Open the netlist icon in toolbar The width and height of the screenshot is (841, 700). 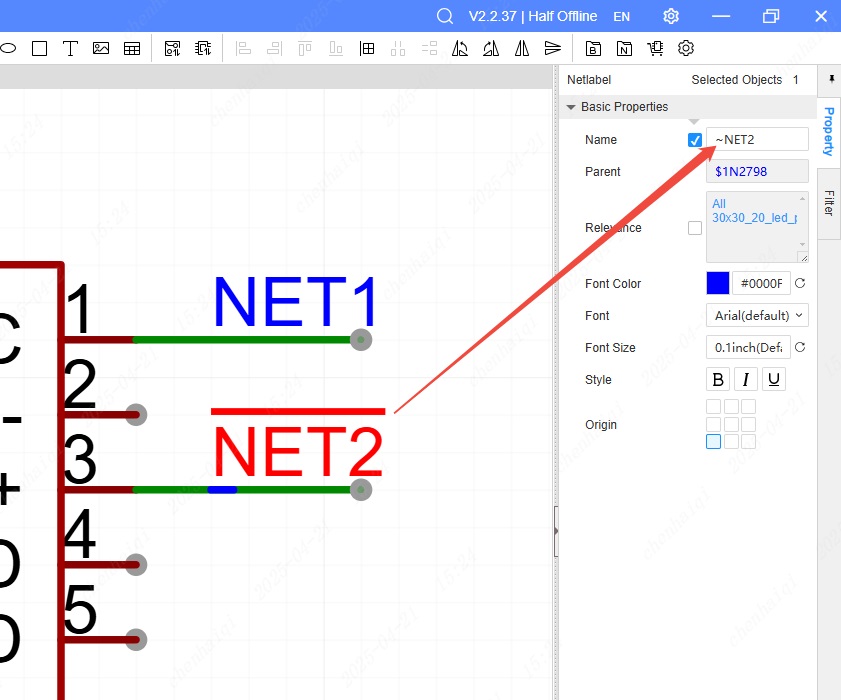(x=624, y=48)
